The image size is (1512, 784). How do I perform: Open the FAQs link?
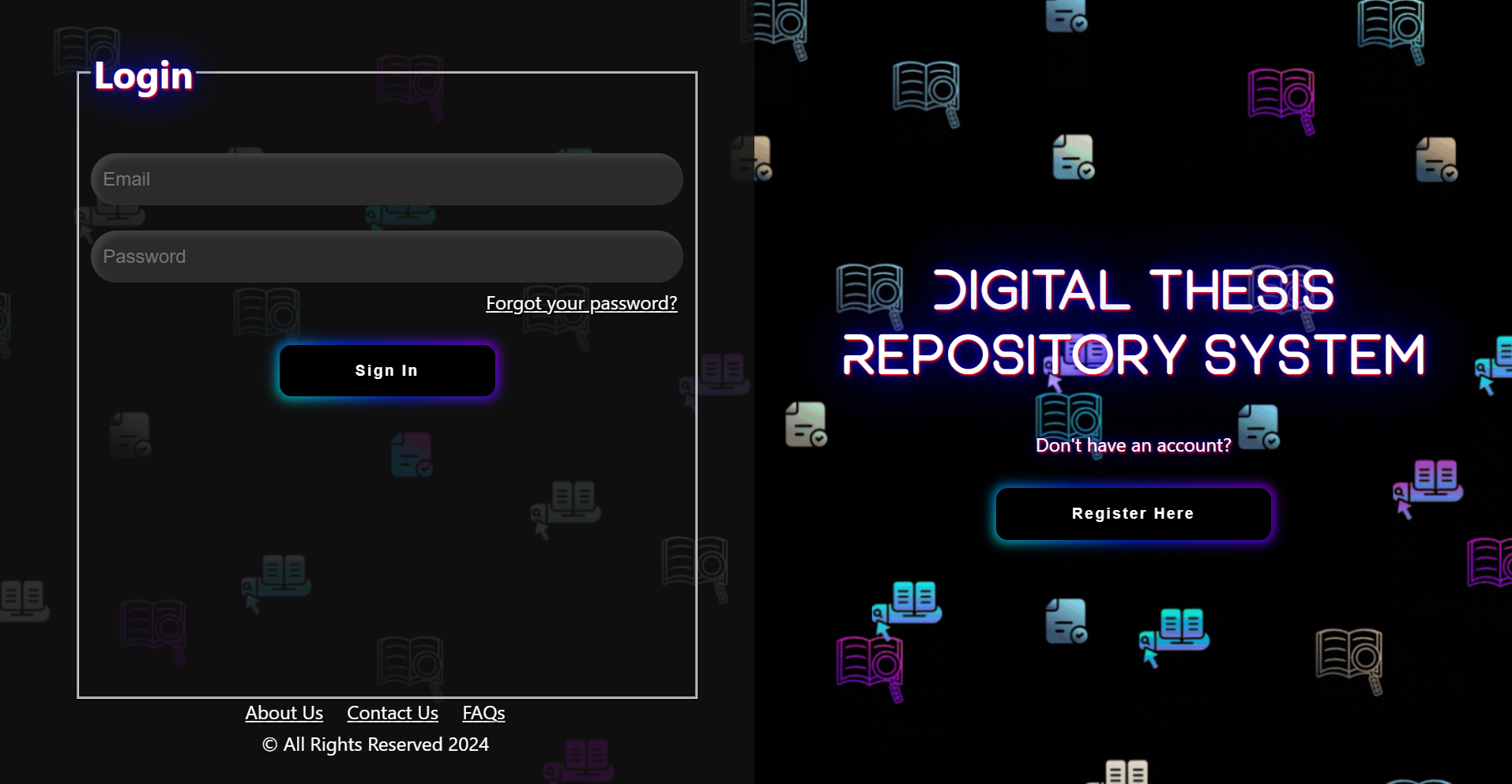coord(483,713)
